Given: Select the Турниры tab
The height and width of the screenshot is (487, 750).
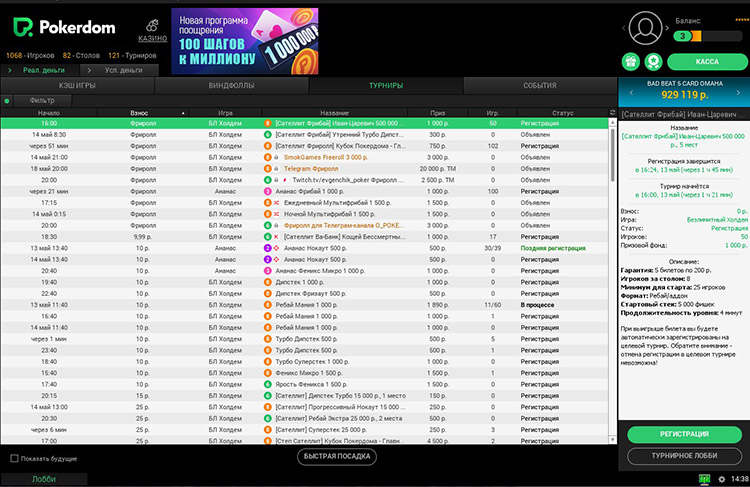Looking at the screenshot, I should (x=386, y=86).
